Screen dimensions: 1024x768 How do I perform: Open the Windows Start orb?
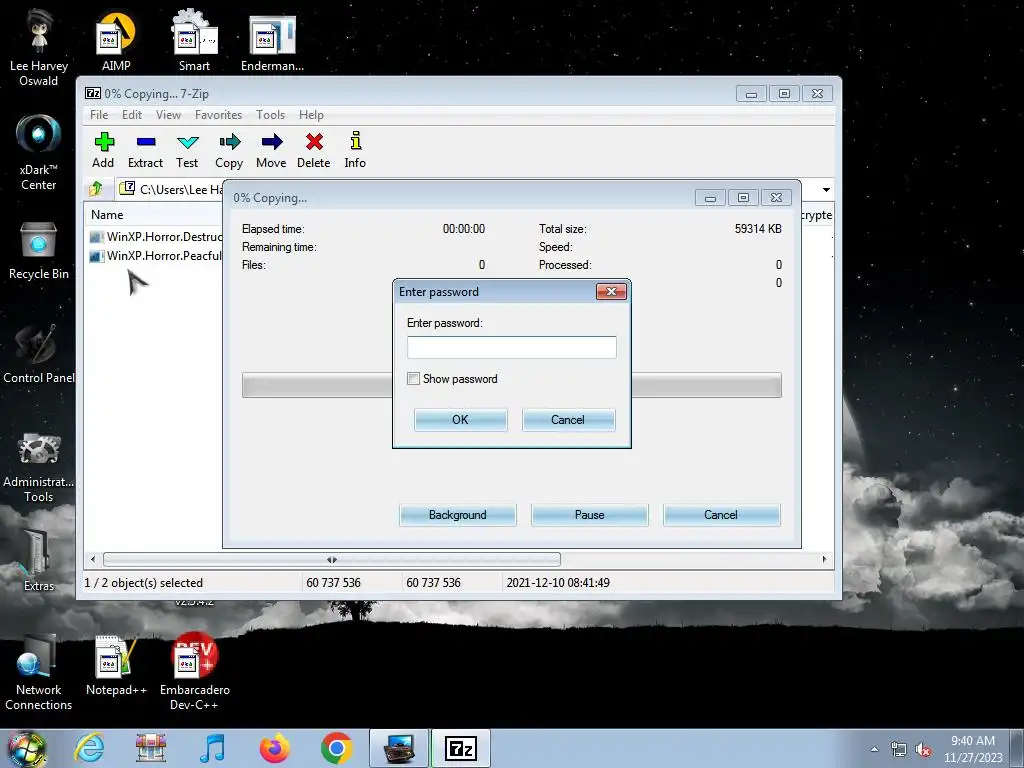click(x=27, y=748)
